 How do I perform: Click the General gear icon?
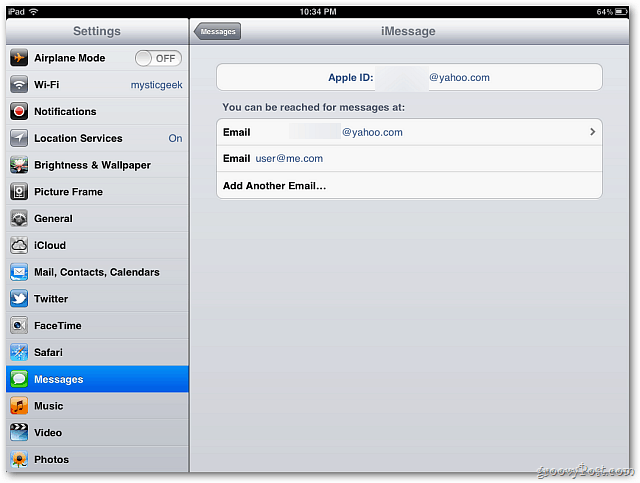coord(19,218)
